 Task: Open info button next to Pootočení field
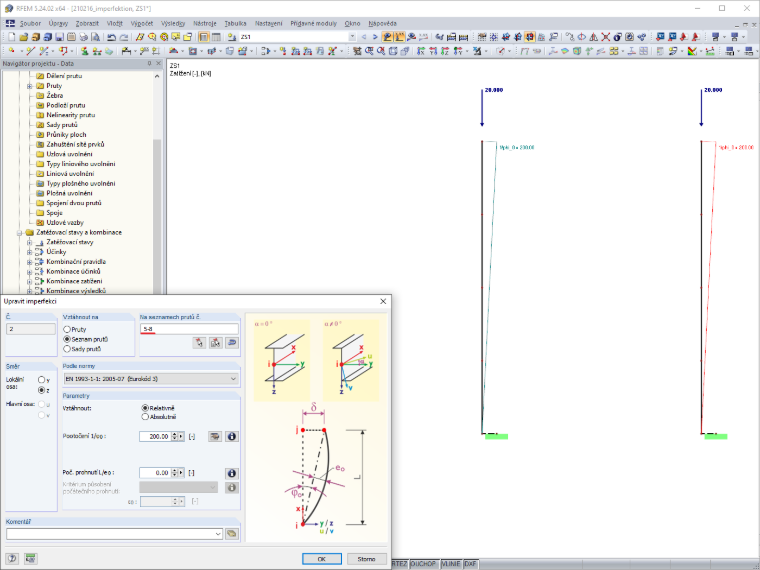(x=232, y=436)
